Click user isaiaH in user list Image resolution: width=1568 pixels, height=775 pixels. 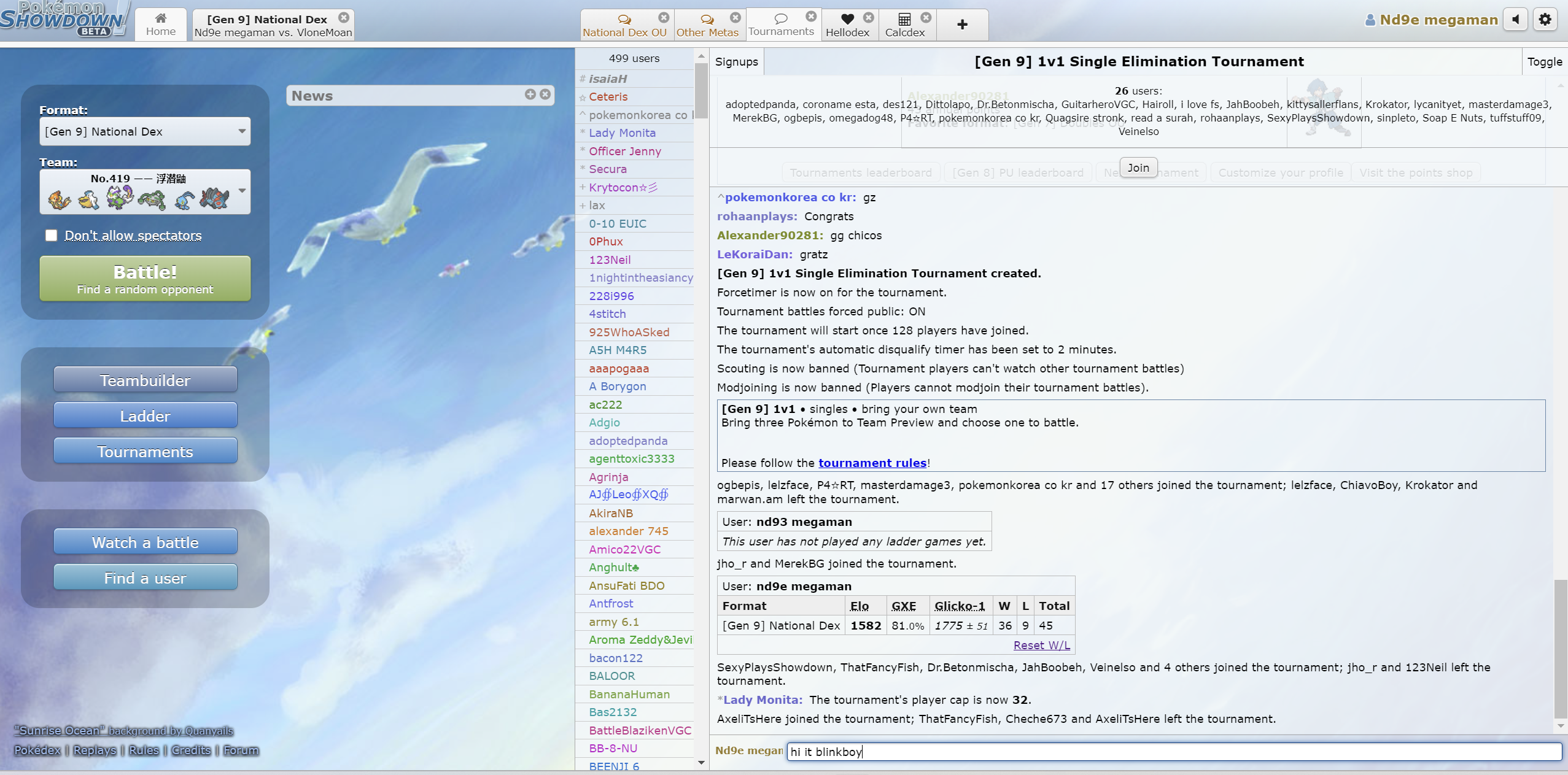[635, 79]
